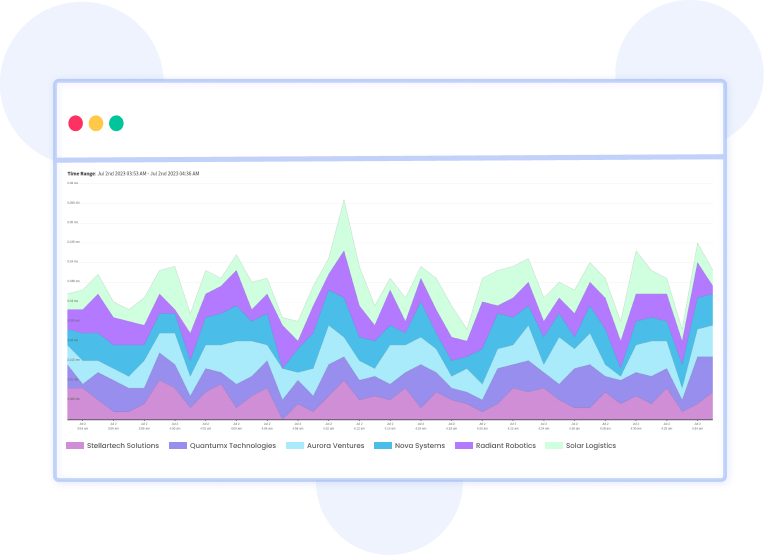Click the red window close dot
The image size is (764, 555).
coord(76,123)
